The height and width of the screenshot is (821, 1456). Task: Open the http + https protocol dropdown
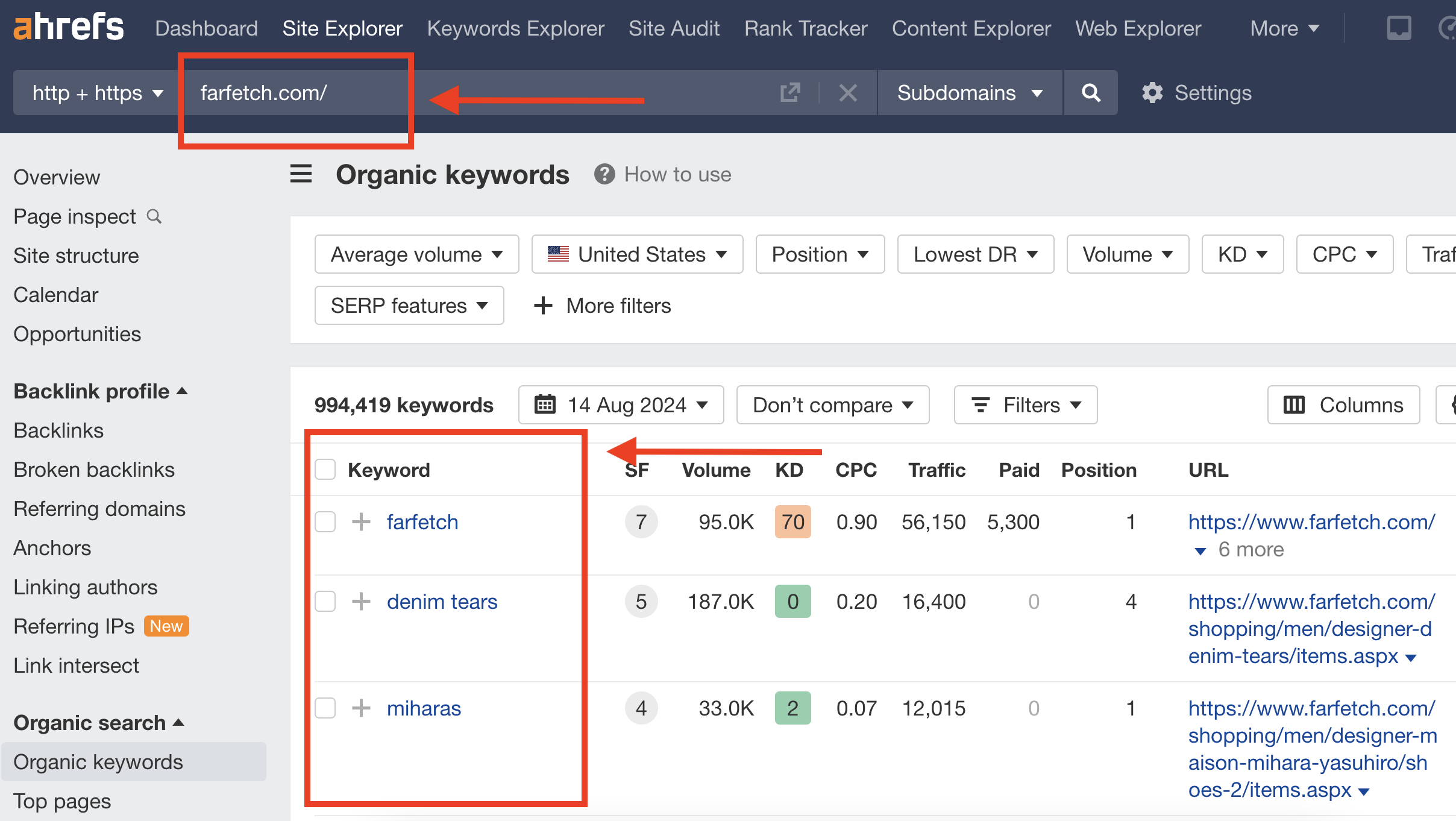pyautogui.click(x=98, y=93)
